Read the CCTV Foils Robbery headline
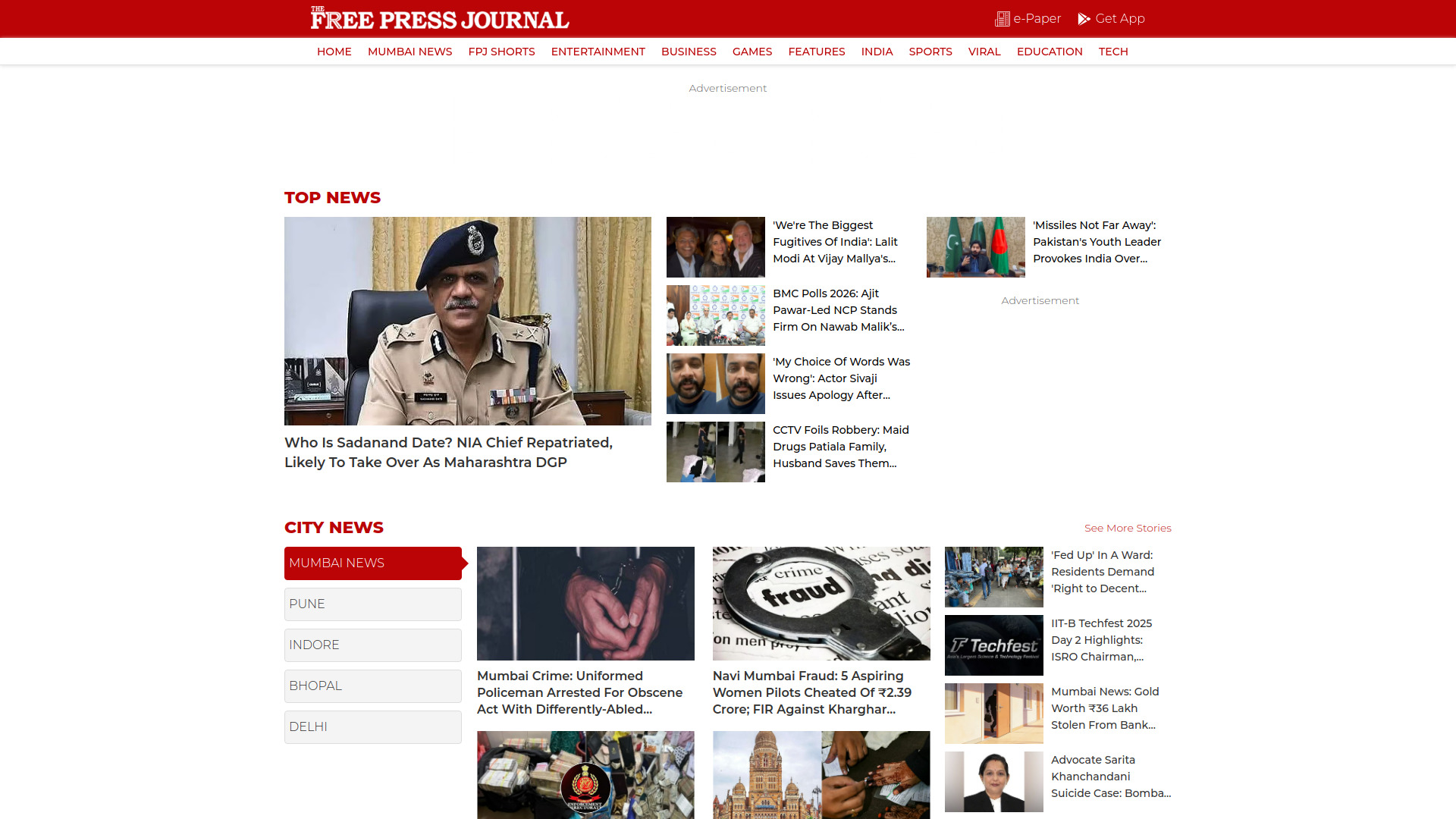The image size is (1456, 819). coord(840,447)
